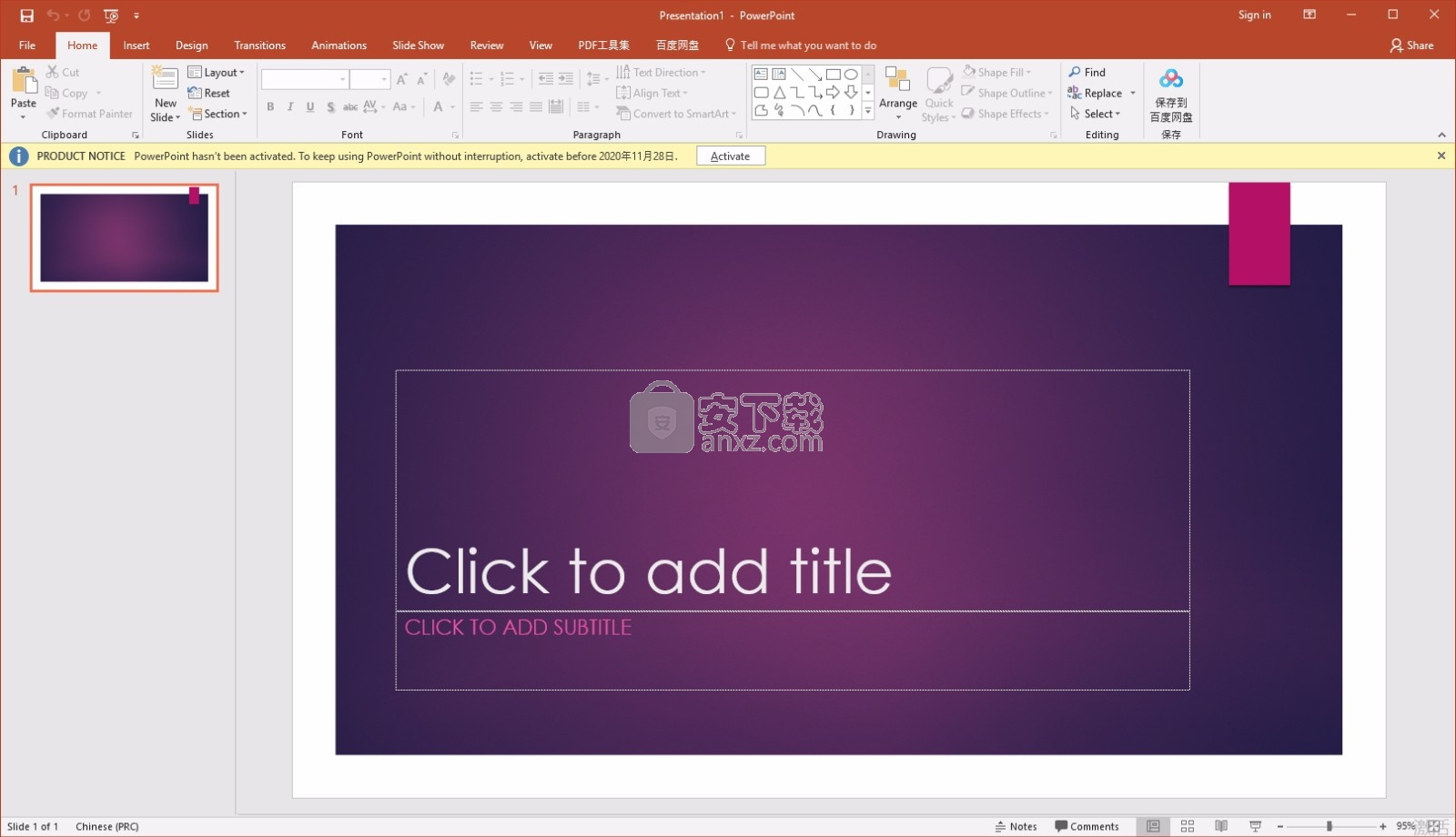Open the Layout dropdown

coord(217,72)
